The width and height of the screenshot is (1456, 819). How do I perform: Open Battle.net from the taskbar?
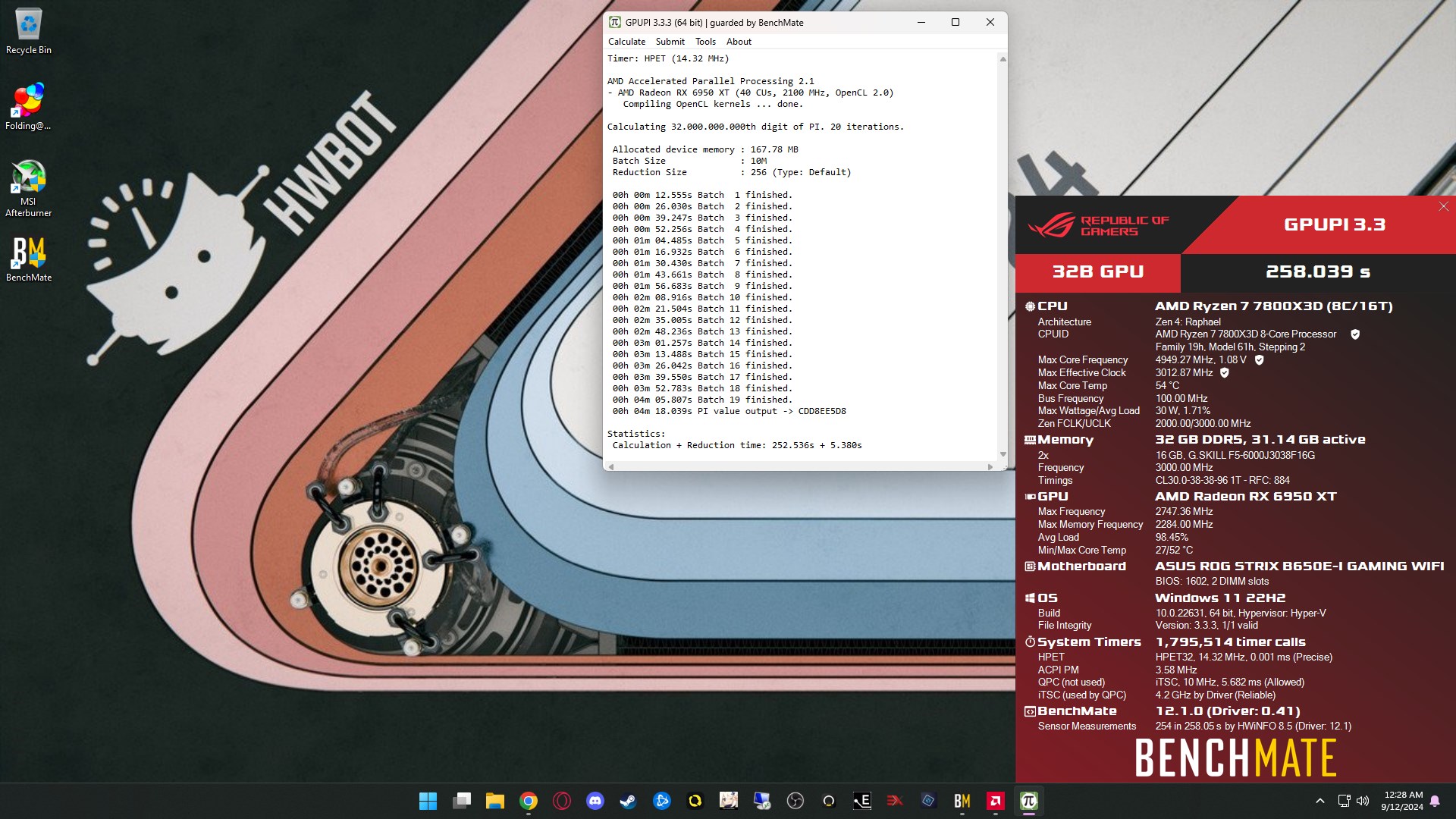(x=662, y=801)
